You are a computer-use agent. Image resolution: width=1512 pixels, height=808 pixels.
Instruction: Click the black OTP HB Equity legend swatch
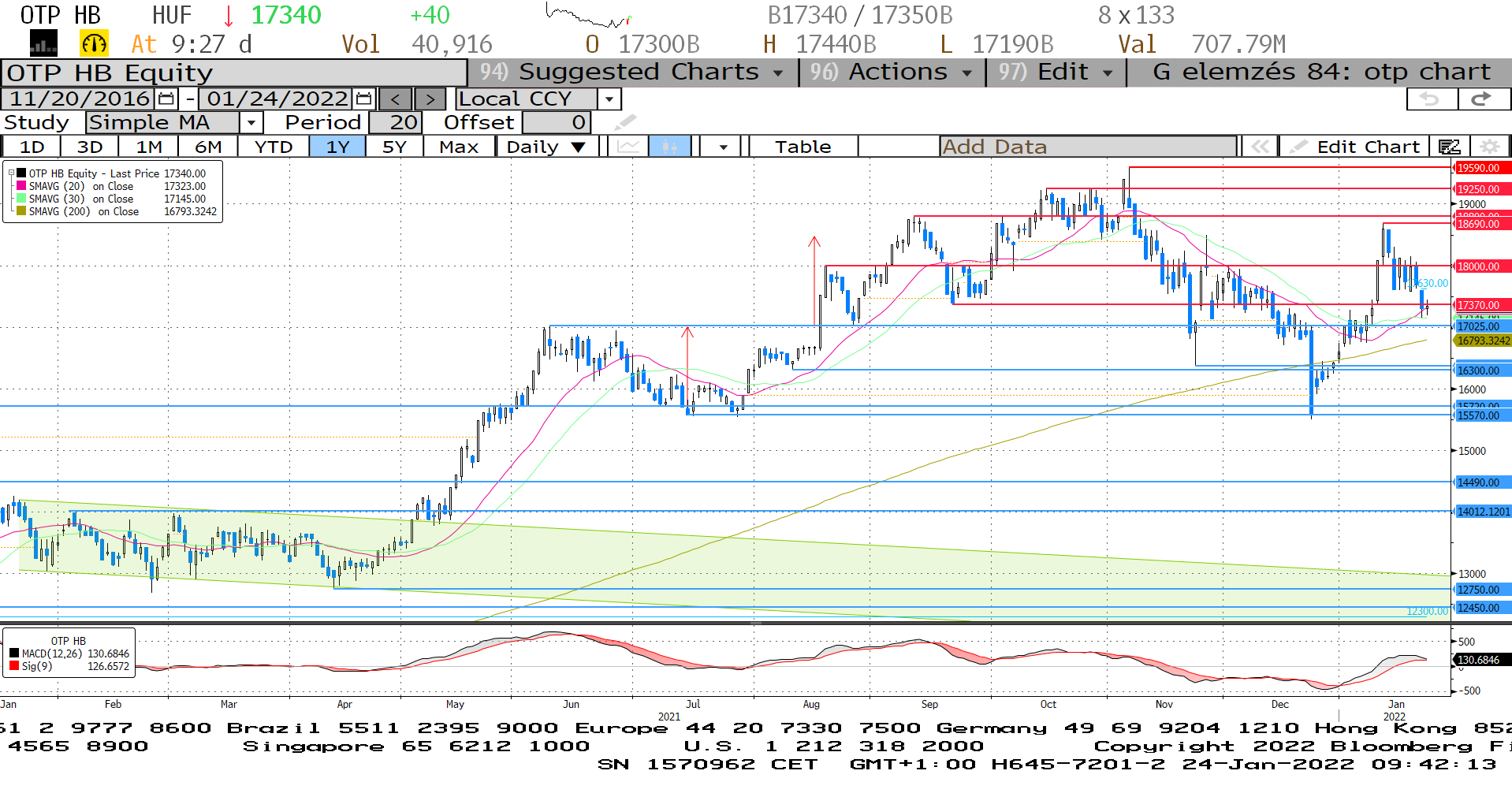pos(21,173)
